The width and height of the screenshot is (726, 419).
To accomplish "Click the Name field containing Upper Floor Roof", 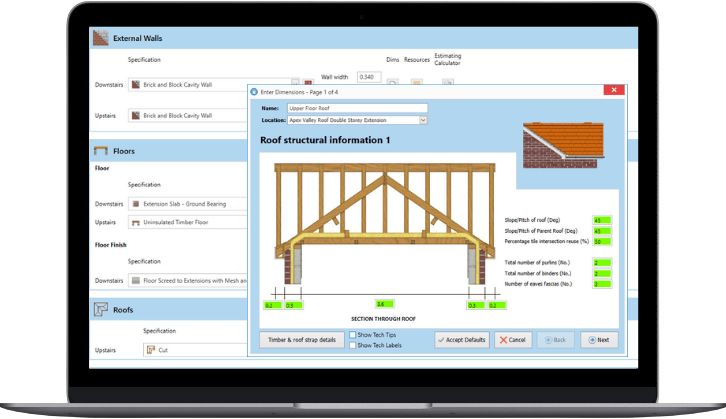I will click(x=357, y=108).
